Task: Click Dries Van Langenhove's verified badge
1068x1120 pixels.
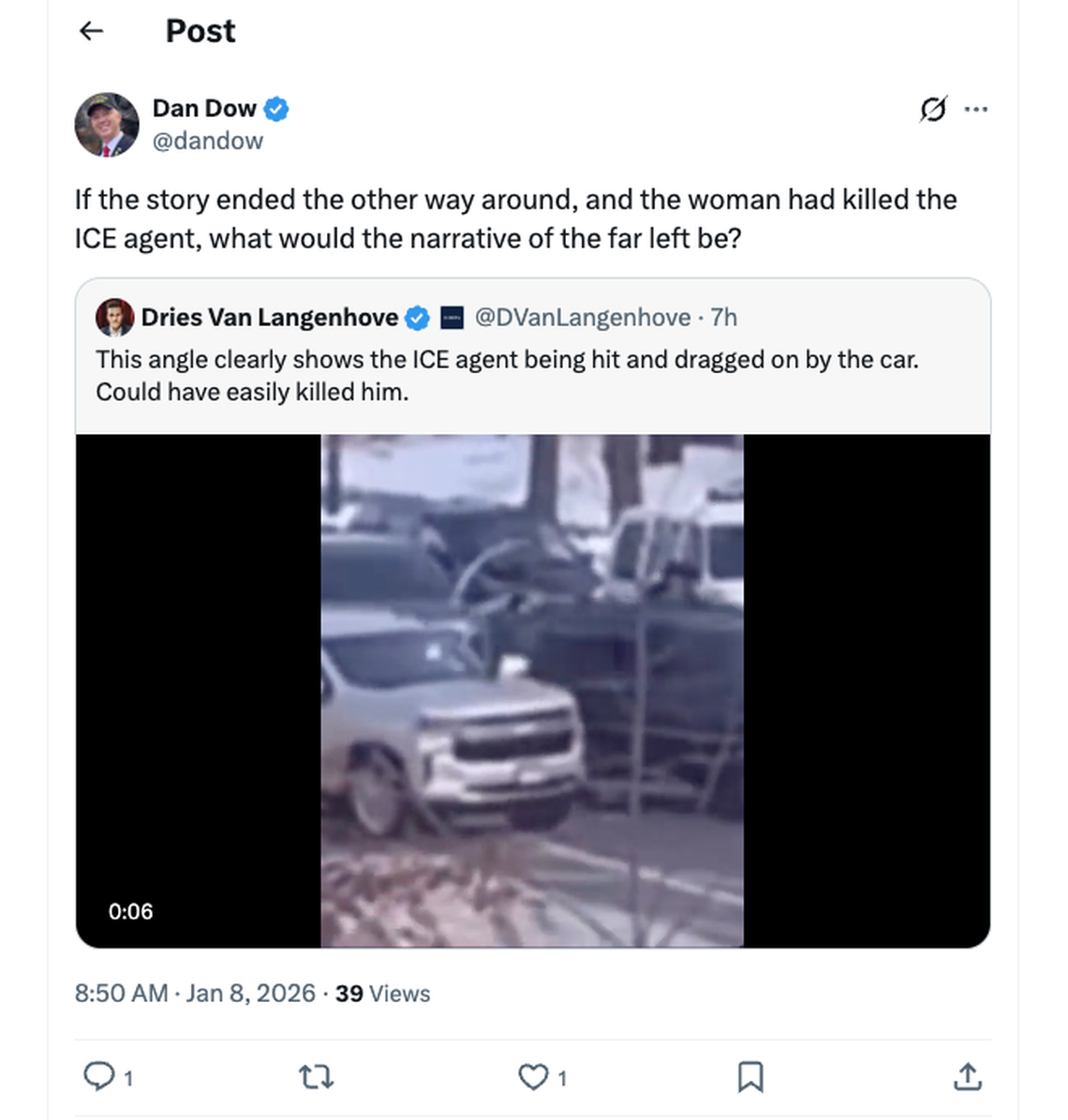Action: 415,317
